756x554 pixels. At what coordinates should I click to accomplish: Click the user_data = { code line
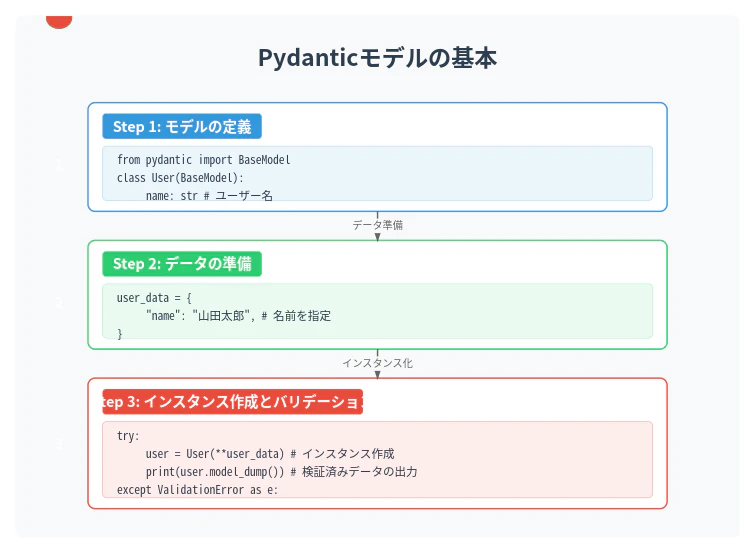pos(154,298)
